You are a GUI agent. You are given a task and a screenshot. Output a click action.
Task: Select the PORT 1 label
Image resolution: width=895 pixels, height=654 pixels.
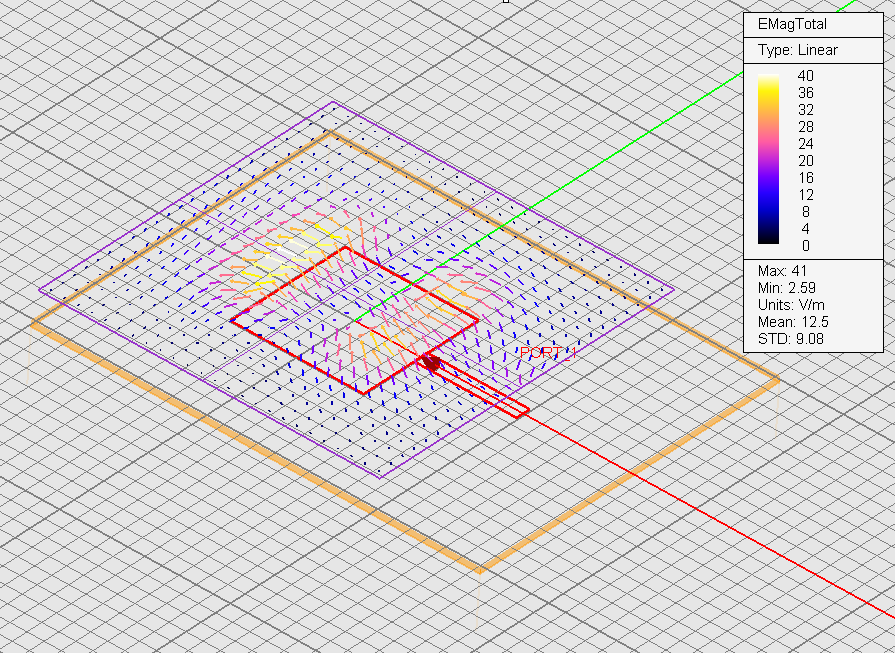point(548,353)
